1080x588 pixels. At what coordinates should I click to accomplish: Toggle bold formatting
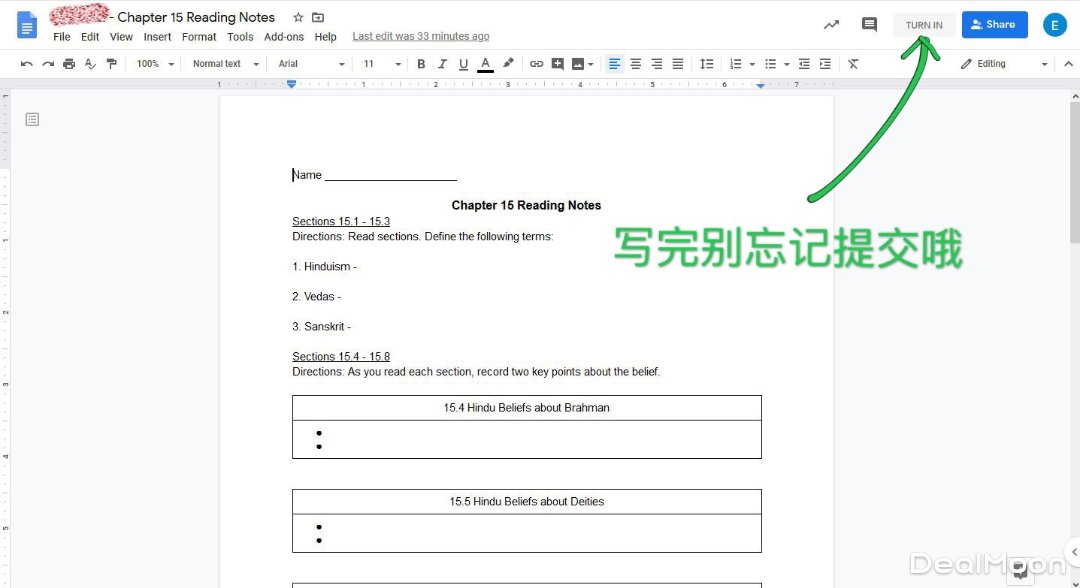coord(421,63)
